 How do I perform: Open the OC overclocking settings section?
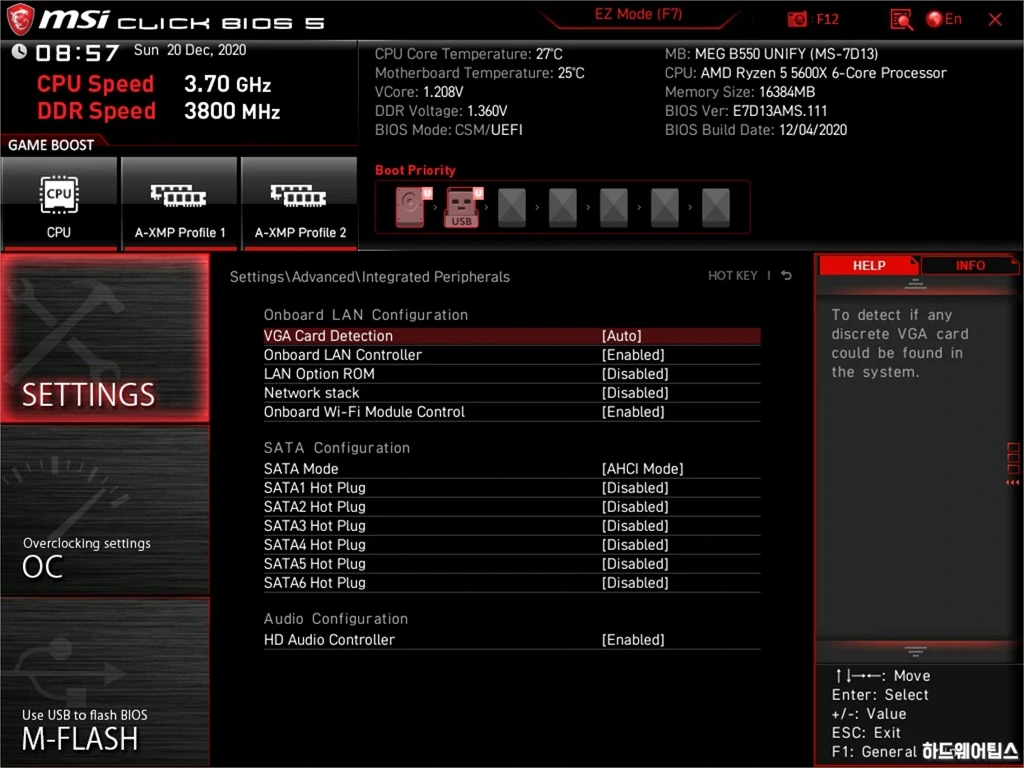105,511
